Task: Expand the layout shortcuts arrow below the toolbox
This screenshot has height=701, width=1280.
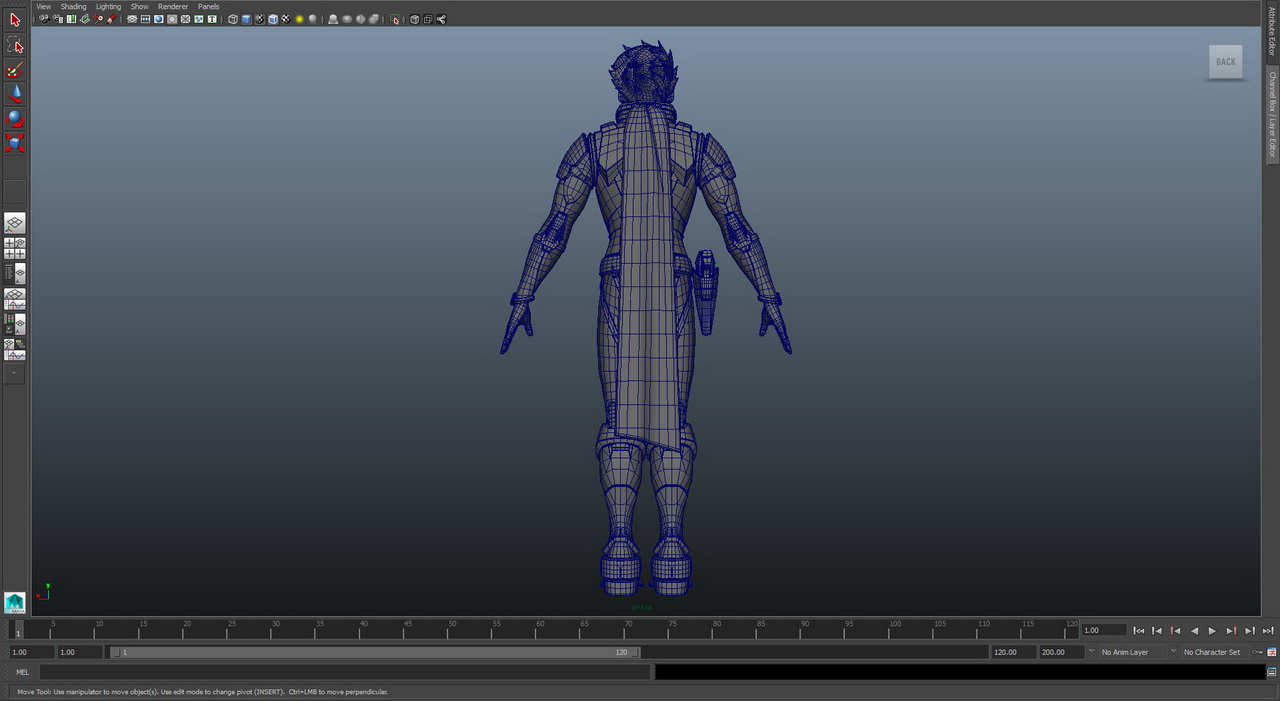Action: coord(14,373)
